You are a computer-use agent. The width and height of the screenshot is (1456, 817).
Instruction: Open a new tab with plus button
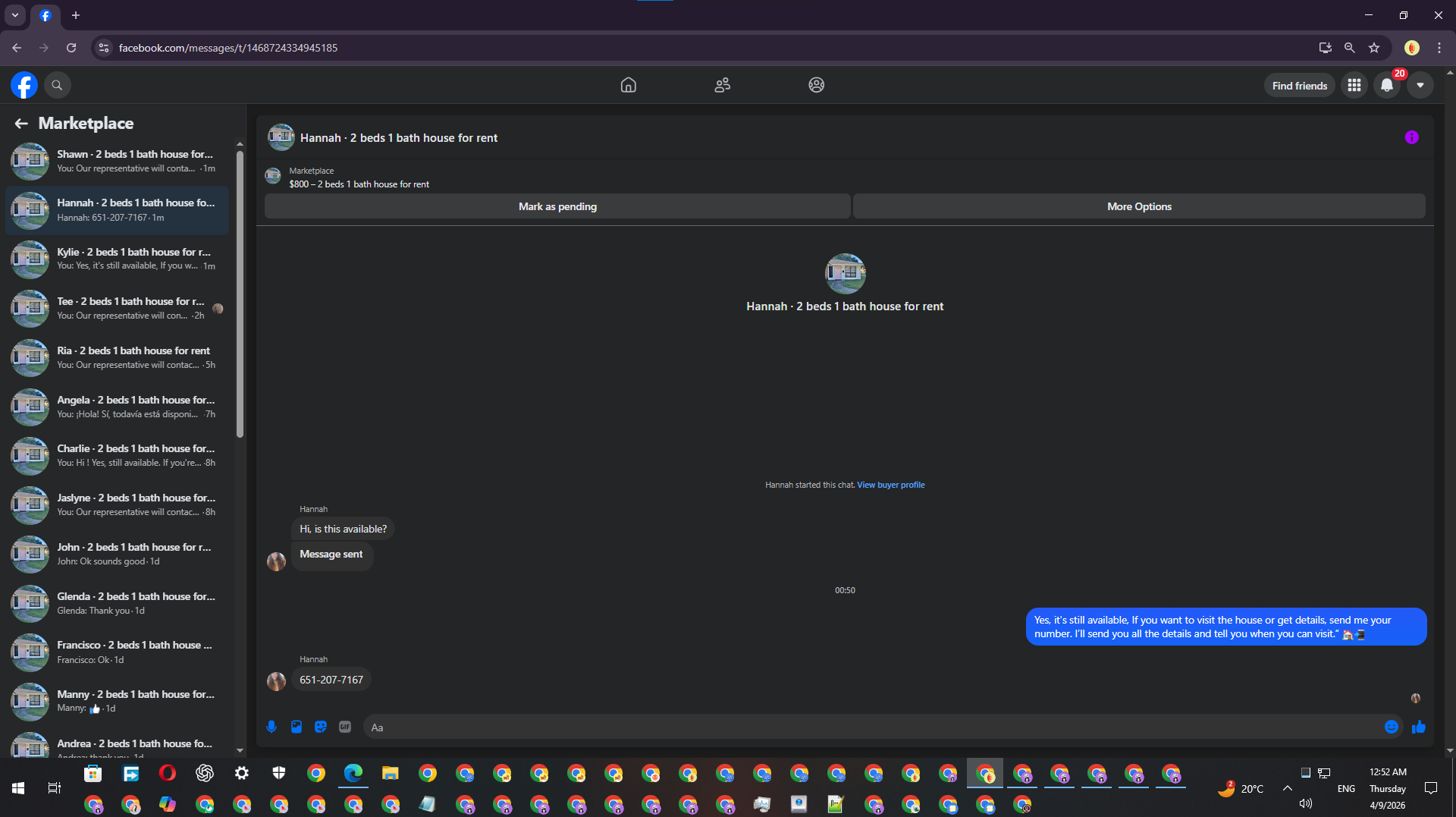point(76,15)
